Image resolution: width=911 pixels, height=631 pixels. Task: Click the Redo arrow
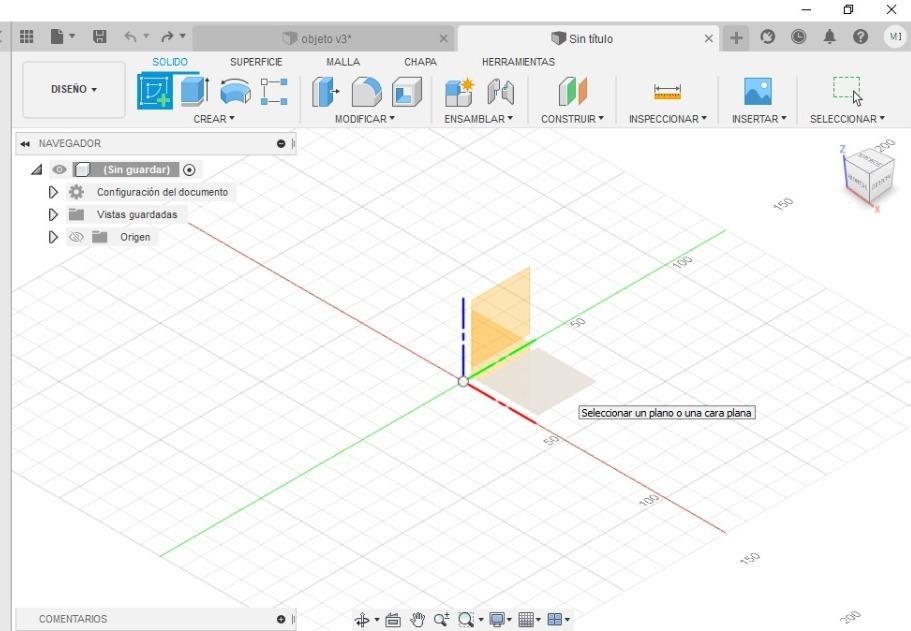[x=167, y=37]
